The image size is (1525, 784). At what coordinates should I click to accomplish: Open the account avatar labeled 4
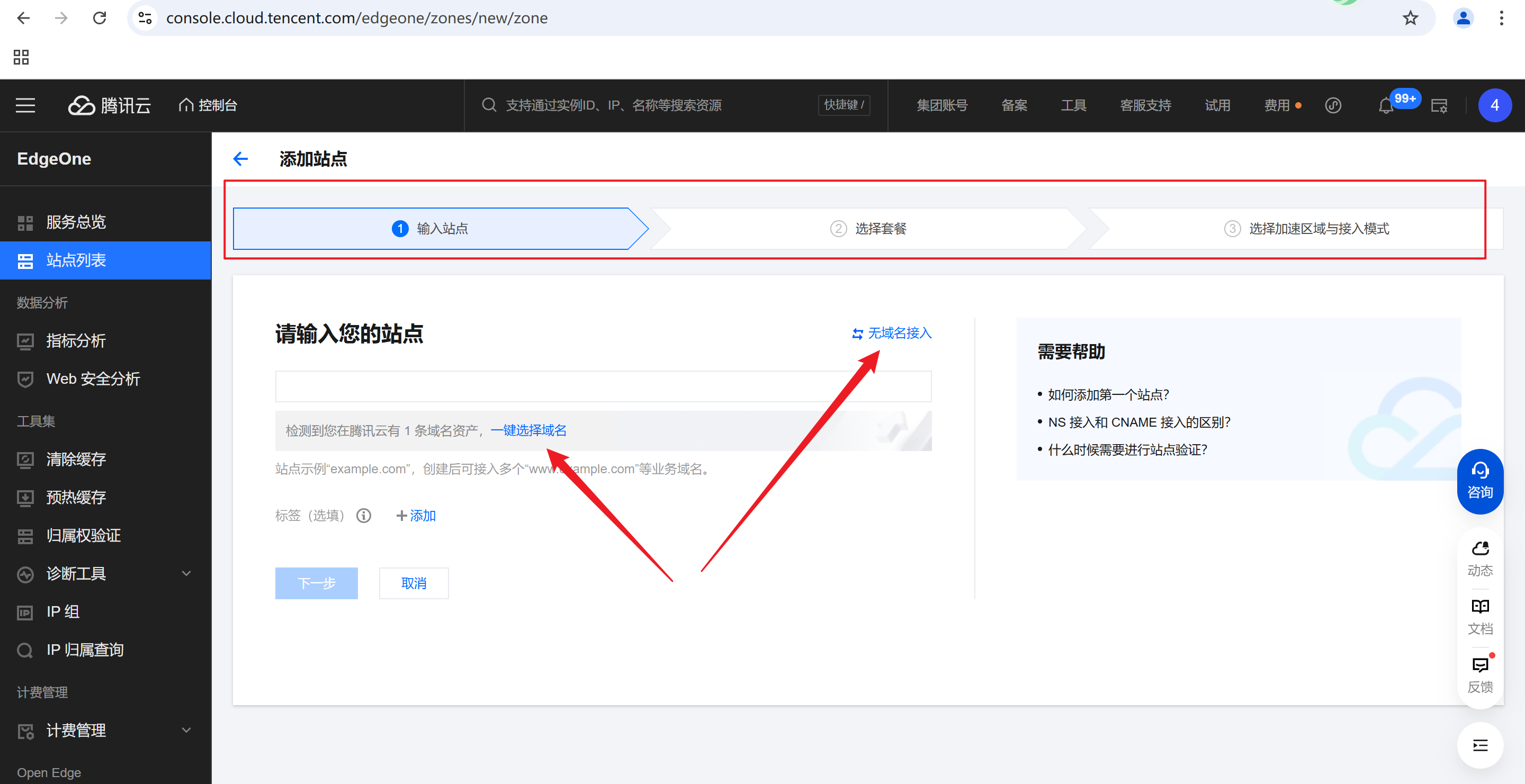1494,105
